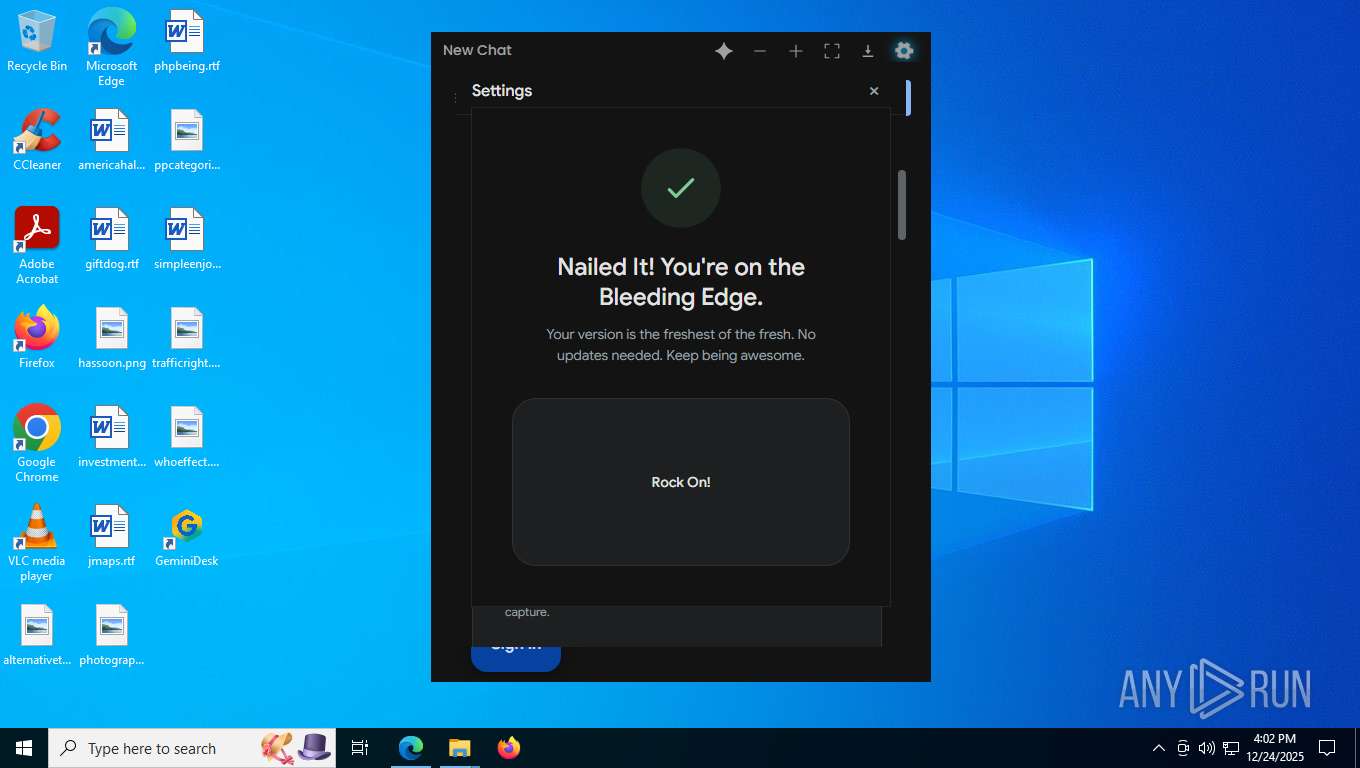Open Task View on the taskbar

(x=360, y=748)
